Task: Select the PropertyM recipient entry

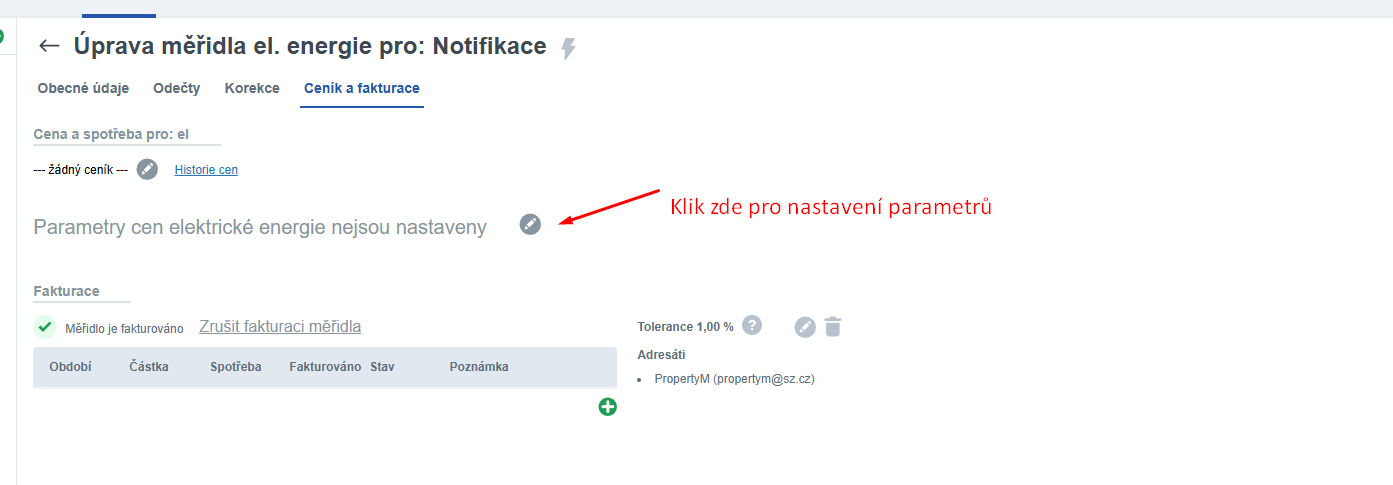Action: (x=734, y=379)
